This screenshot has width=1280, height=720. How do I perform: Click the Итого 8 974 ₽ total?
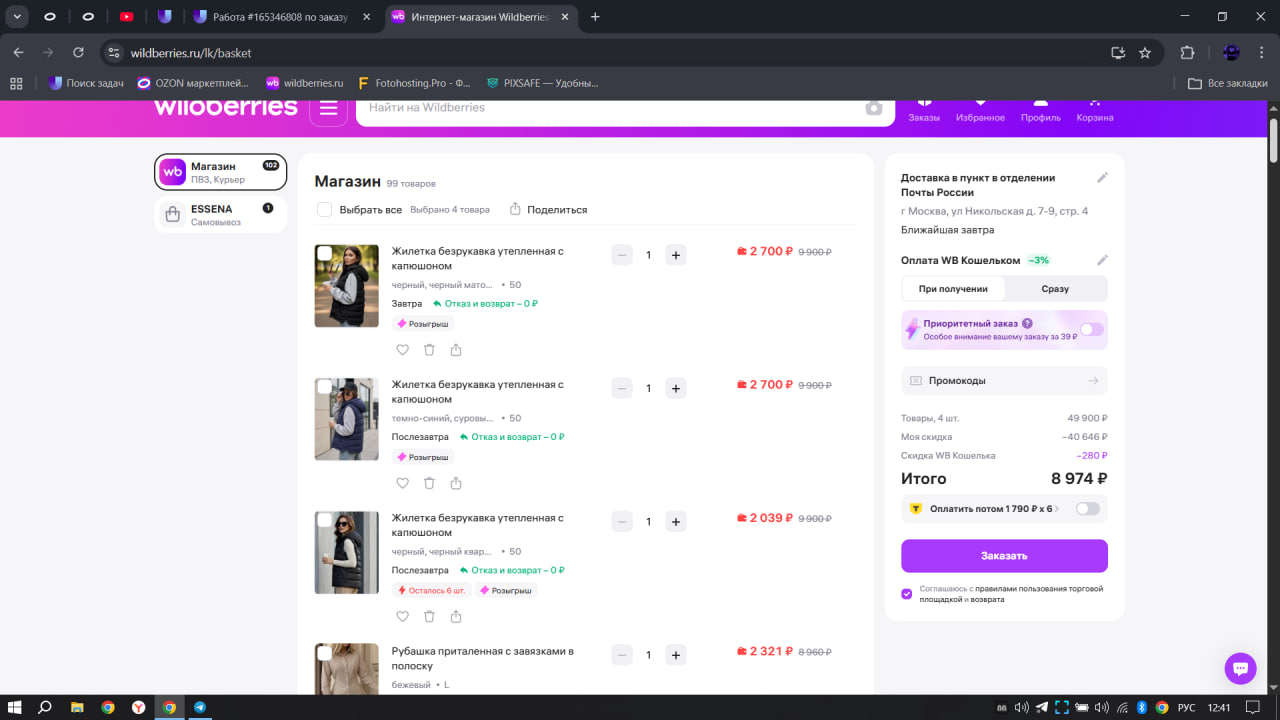[1004, 479]
